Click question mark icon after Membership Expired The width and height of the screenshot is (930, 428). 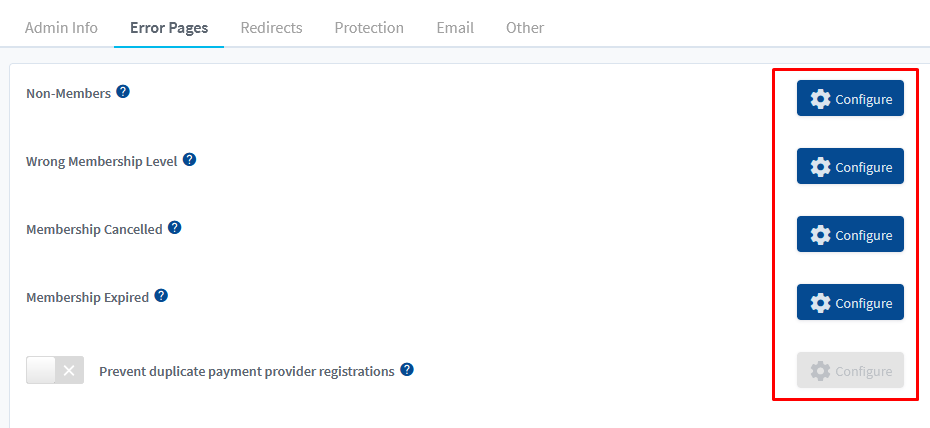coord(161,295)
